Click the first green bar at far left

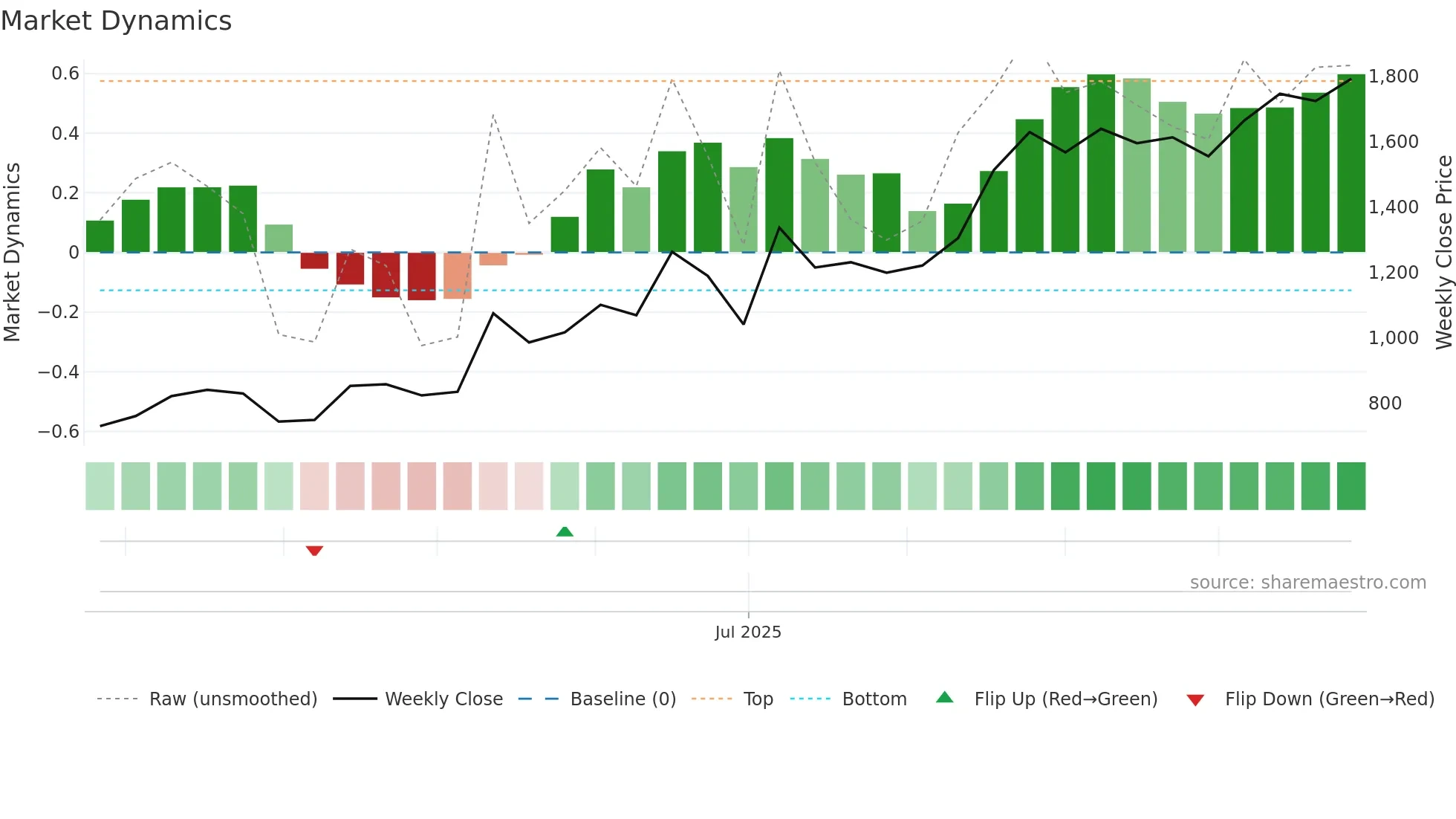tap(100, 236)
